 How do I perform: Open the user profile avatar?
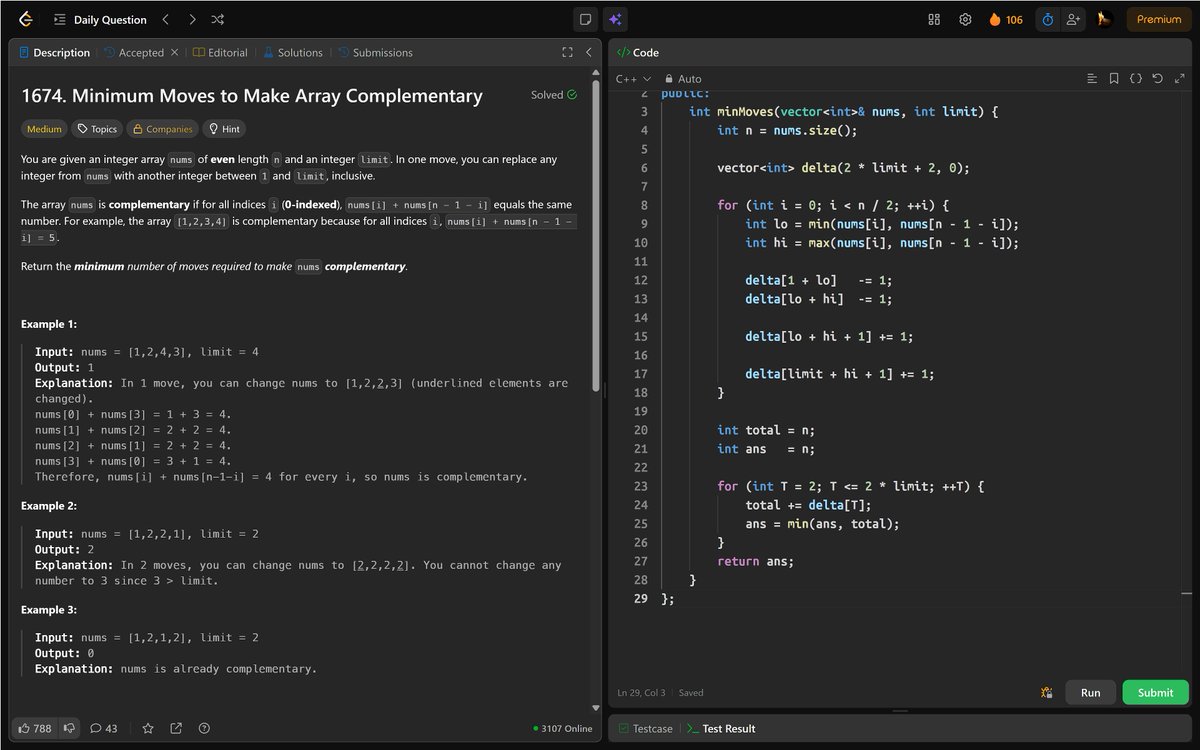pos(1105,19)
